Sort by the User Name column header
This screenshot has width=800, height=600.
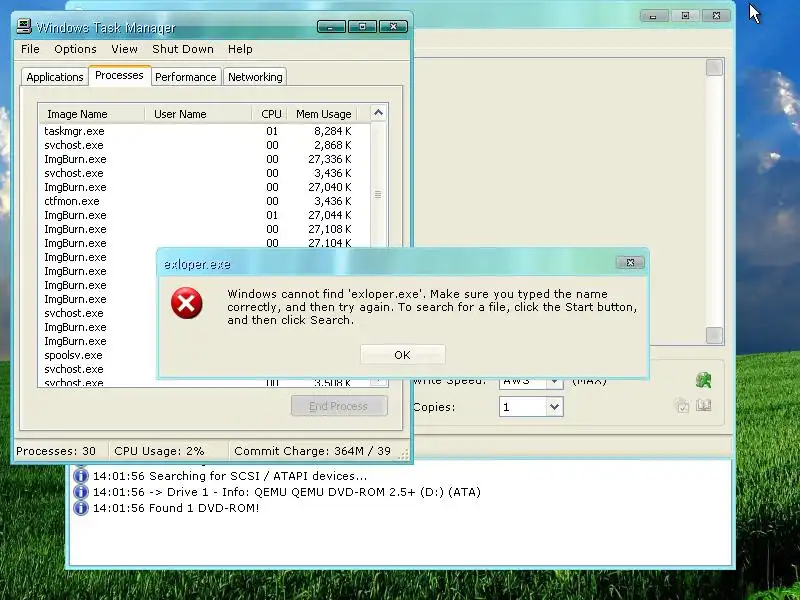[x=198, y=114]
